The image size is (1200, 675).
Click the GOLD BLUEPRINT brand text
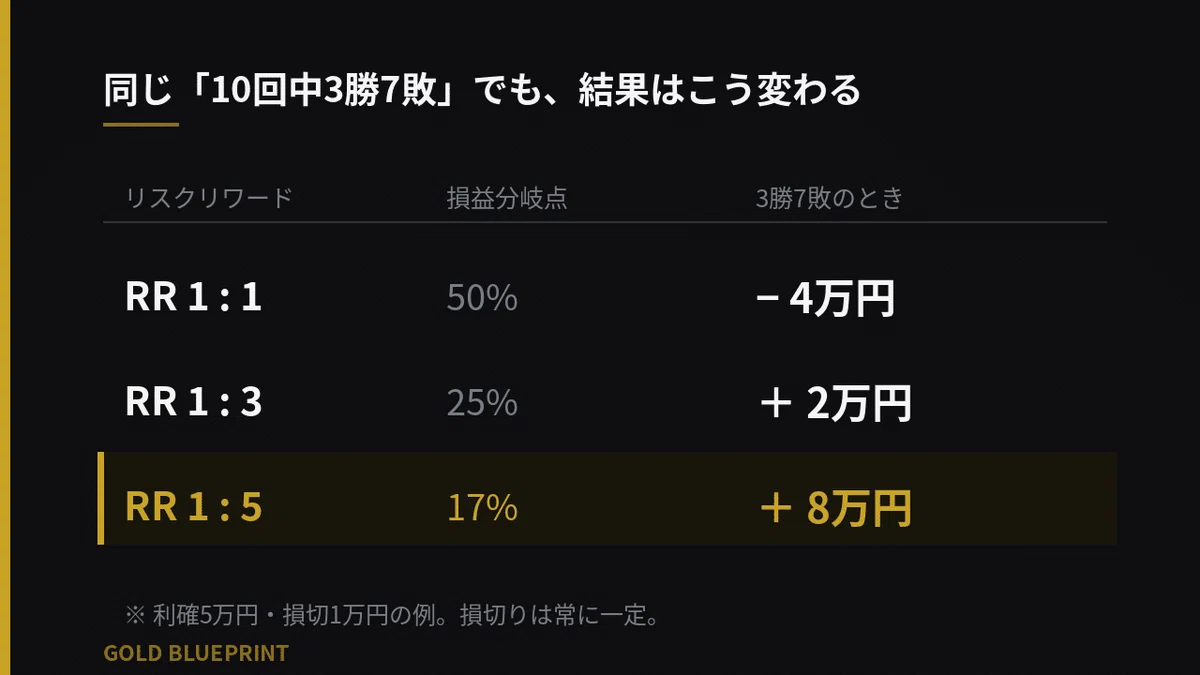tap(196, 653)
